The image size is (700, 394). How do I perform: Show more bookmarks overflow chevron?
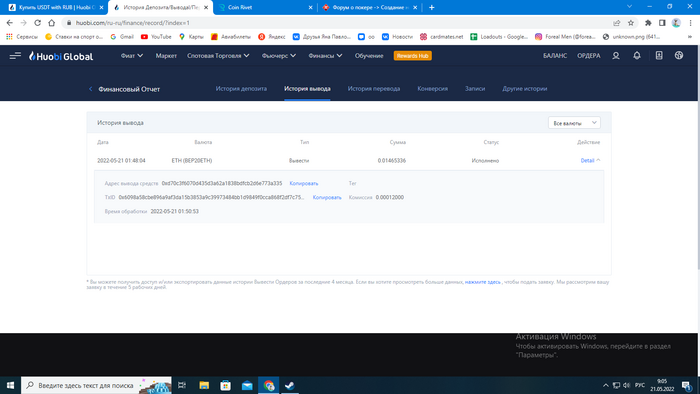690,37
